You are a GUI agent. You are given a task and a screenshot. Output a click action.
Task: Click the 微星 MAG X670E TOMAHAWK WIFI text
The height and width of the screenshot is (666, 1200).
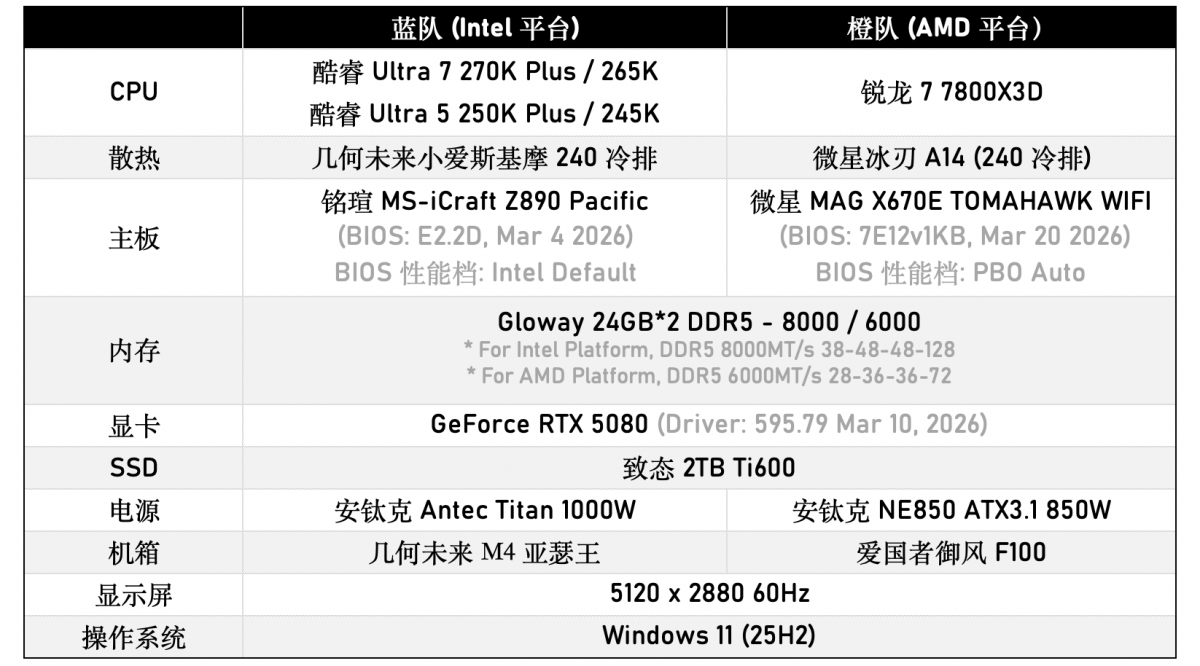(951, 201)
